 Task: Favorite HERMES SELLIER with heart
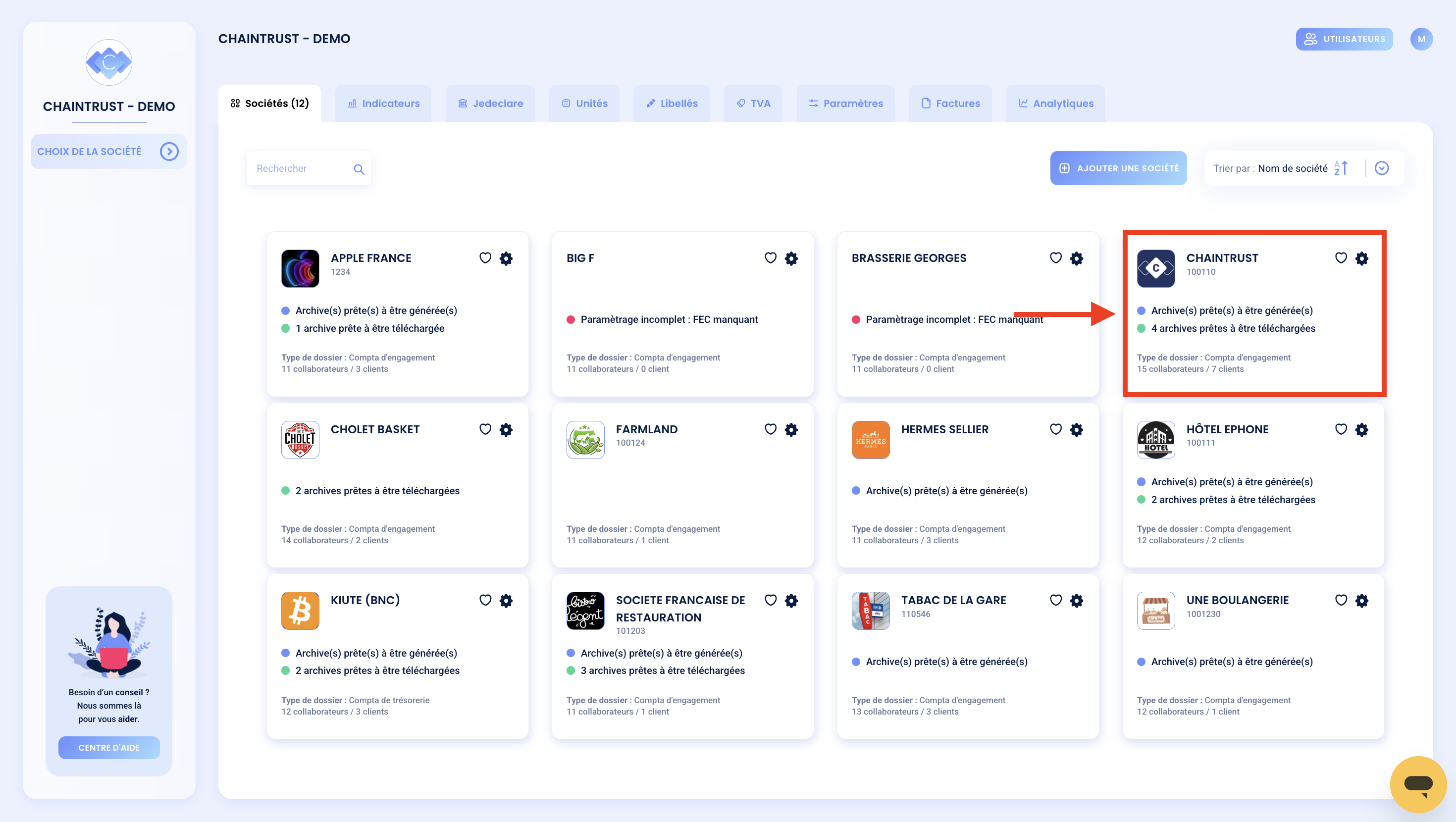pyautogui.click(x=1056, y=429)
